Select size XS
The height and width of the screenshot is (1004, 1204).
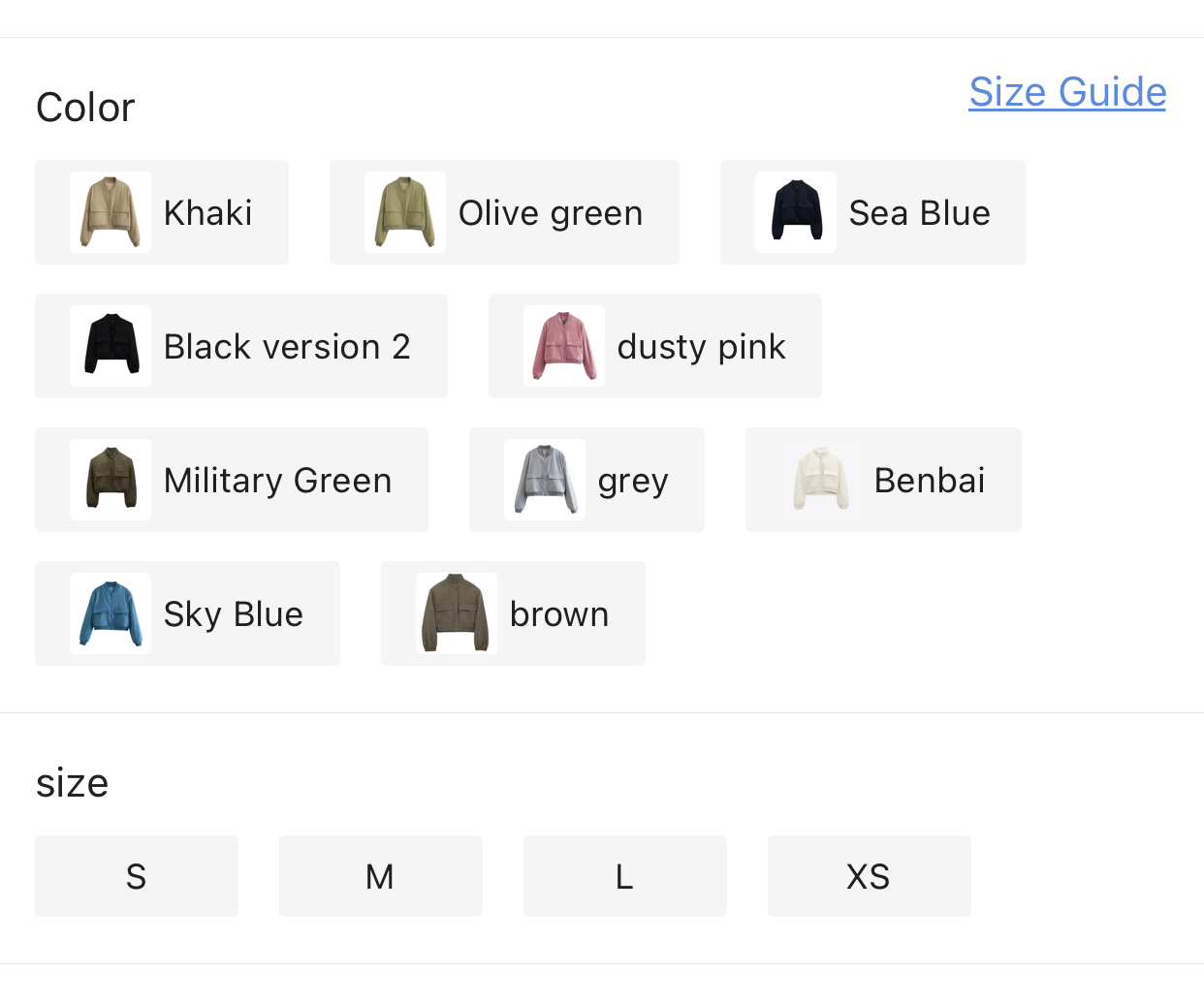pyautogui.click(x=870, y=876)
